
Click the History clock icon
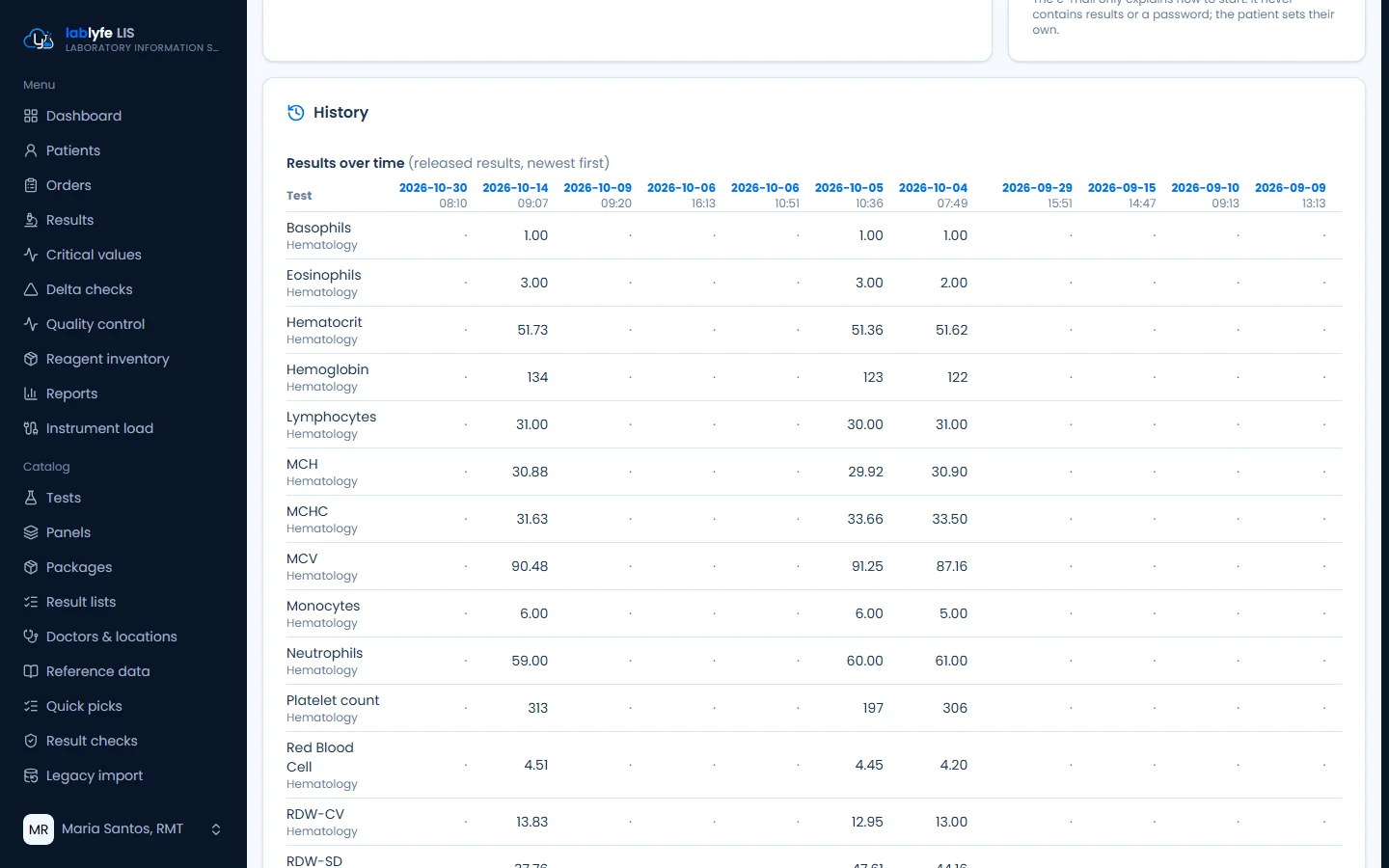coord(296,113)
